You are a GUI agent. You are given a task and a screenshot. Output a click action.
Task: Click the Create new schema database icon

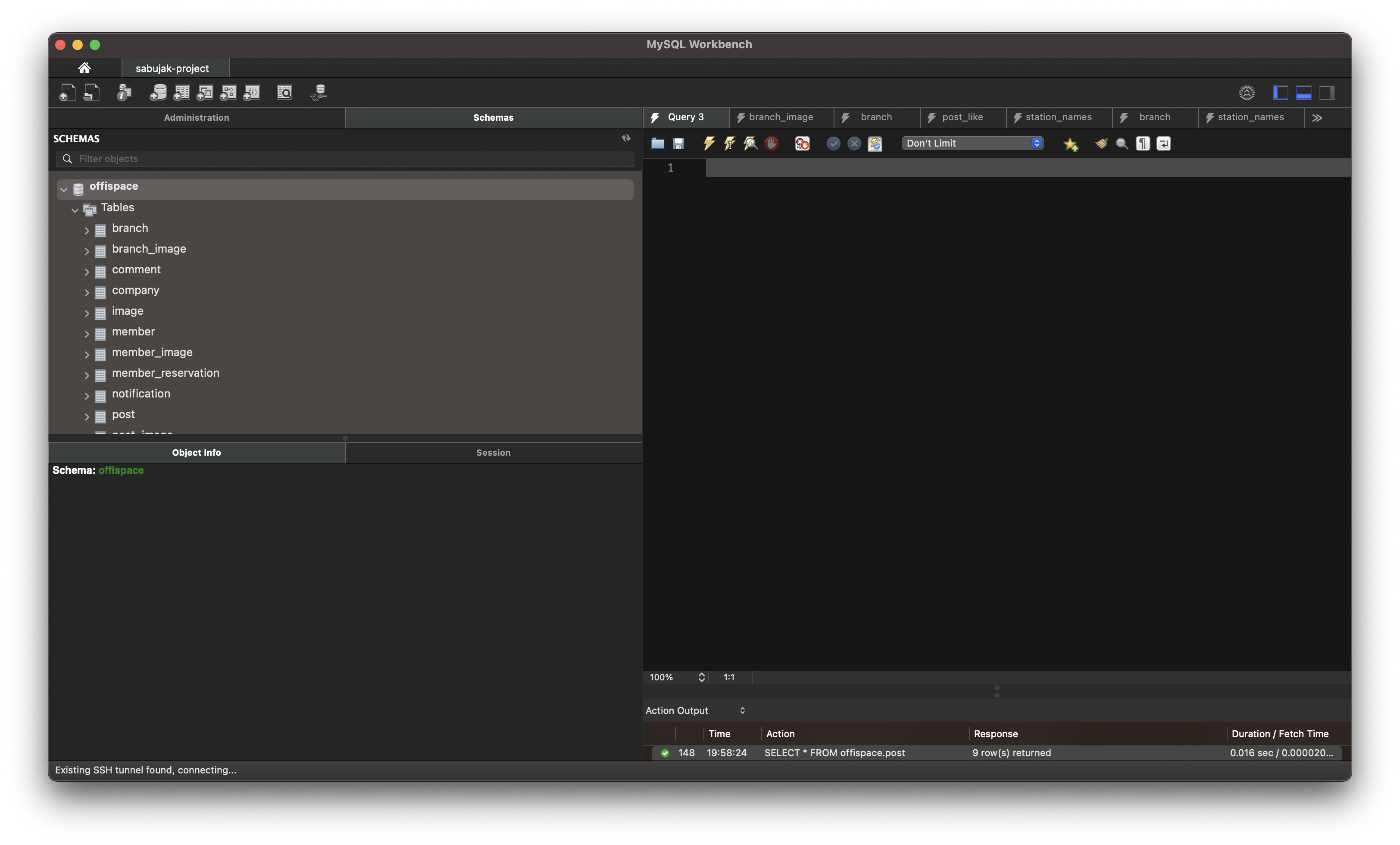(158, 93)
